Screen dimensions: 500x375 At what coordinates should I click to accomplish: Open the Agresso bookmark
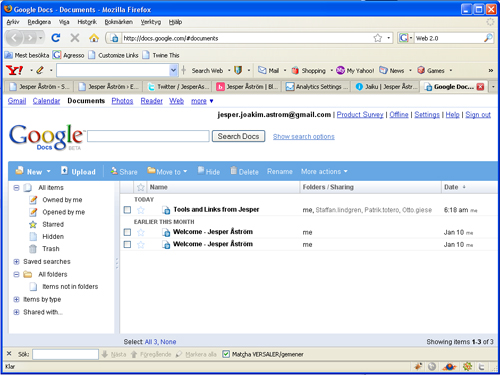69,55
